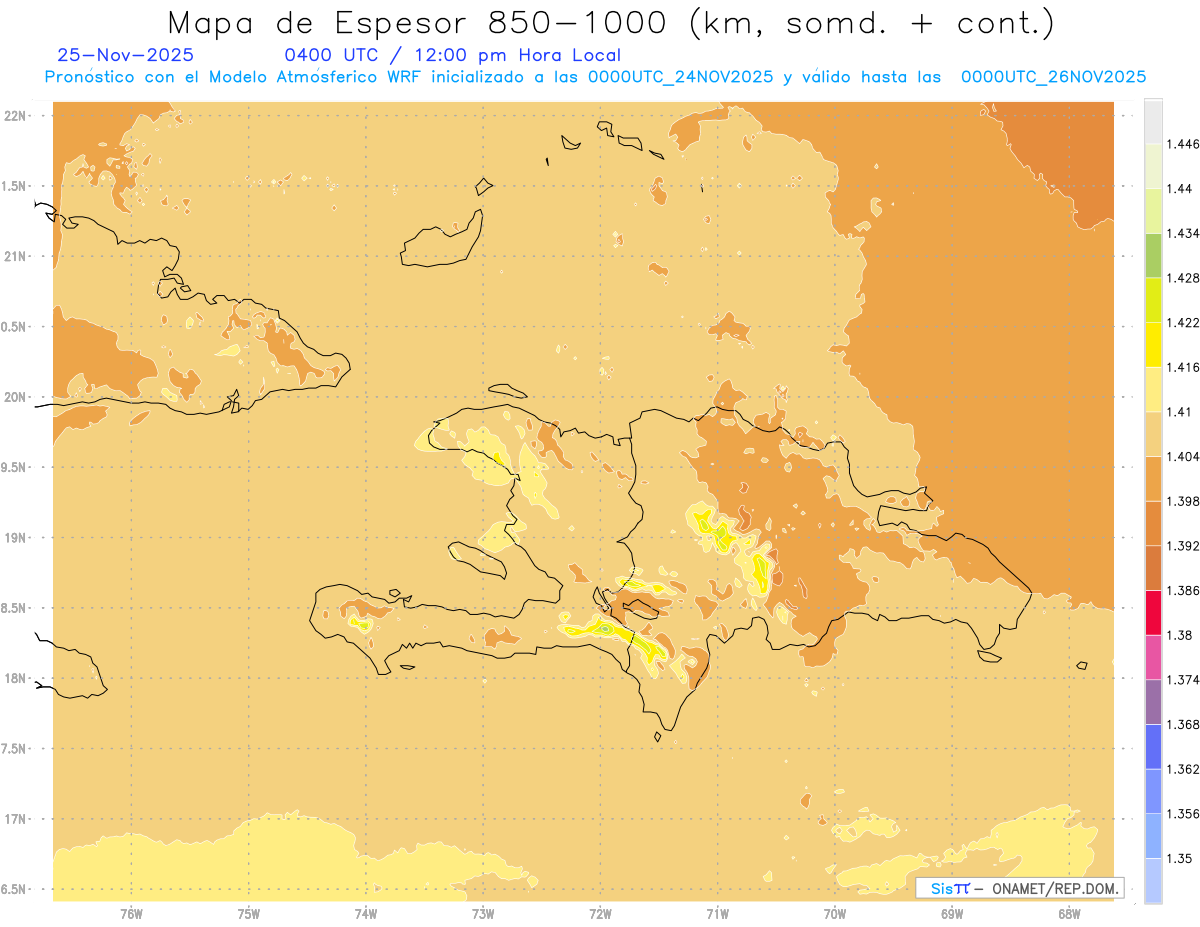Click the '1.35' colorbar value
1200x927 pixels.
1179,858
